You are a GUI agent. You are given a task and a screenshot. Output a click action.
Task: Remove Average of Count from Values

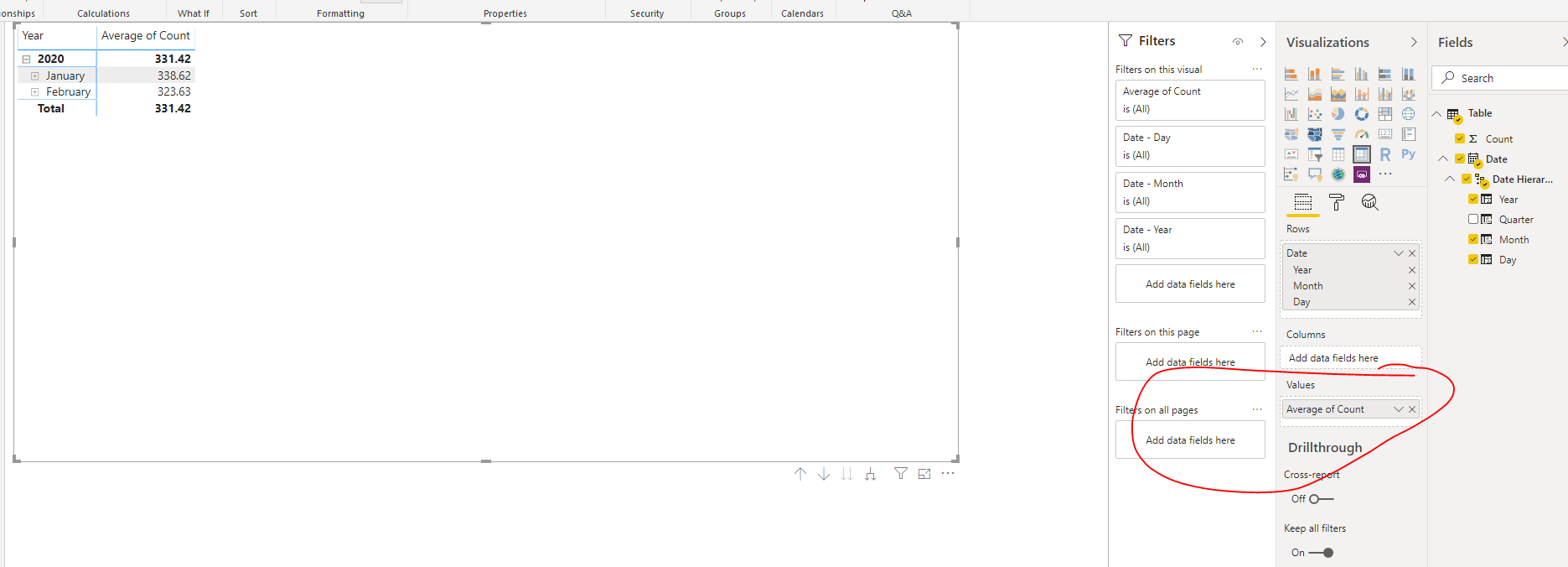pyautogui.click(x=1412, y=409)
